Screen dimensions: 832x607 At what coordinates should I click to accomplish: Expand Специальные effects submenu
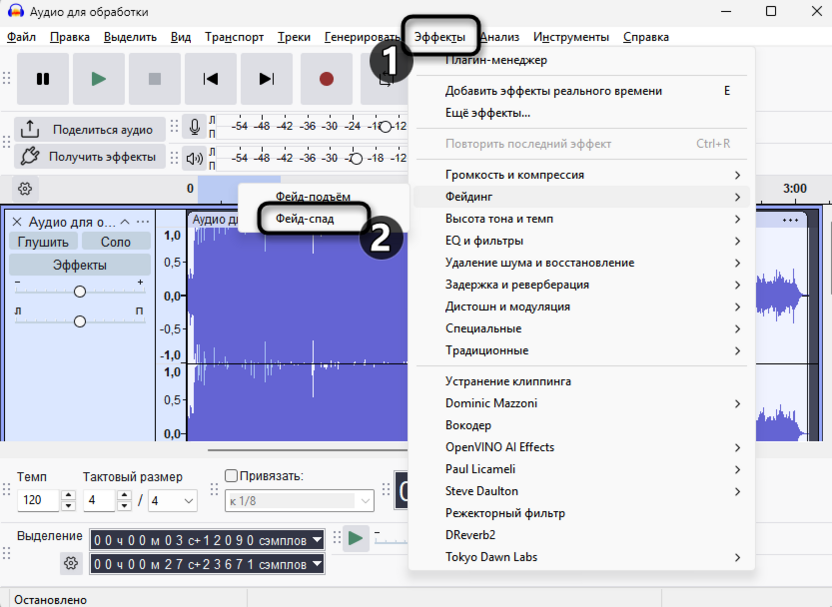pyautogui.click(x=582, y=328)
